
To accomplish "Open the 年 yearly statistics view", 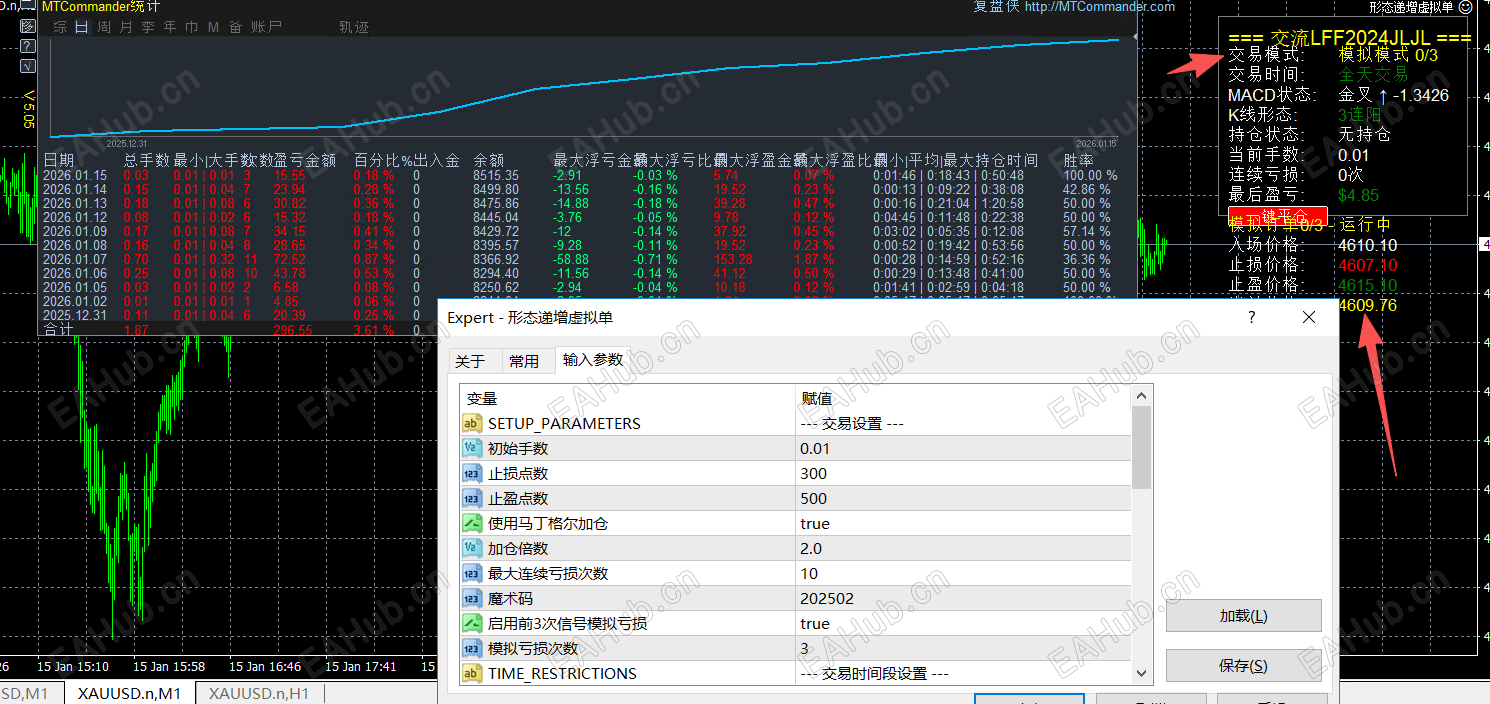I will click(x=169, y=27).
